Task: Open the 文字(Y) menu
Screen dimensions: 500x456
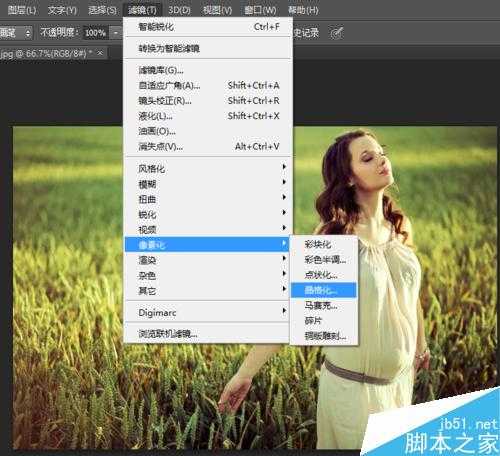Action: (62, 10)
